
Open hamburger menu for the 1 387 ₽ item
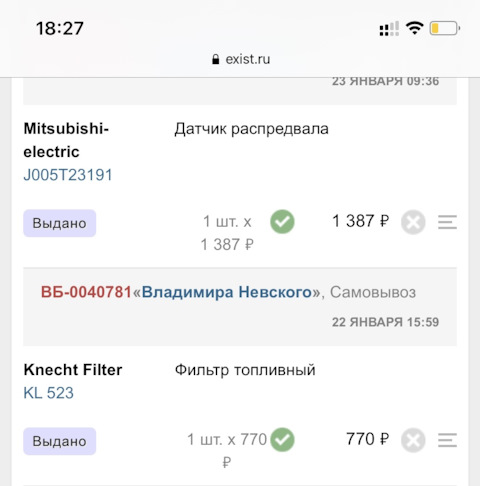pos(447,222)
